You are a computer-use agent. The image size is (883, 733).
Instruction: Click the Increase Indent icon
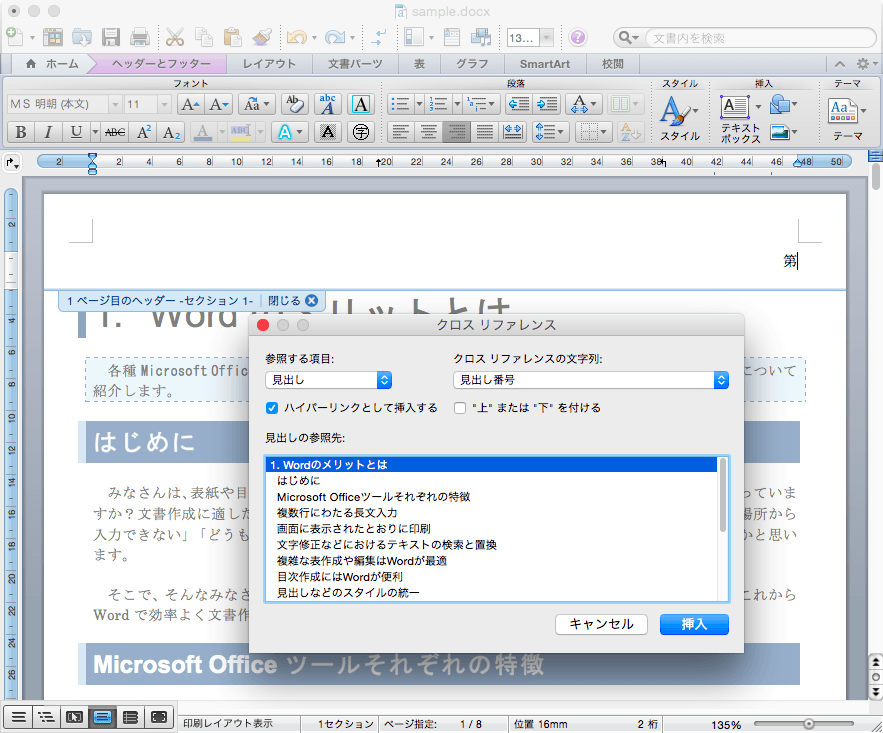pos(547,104)
